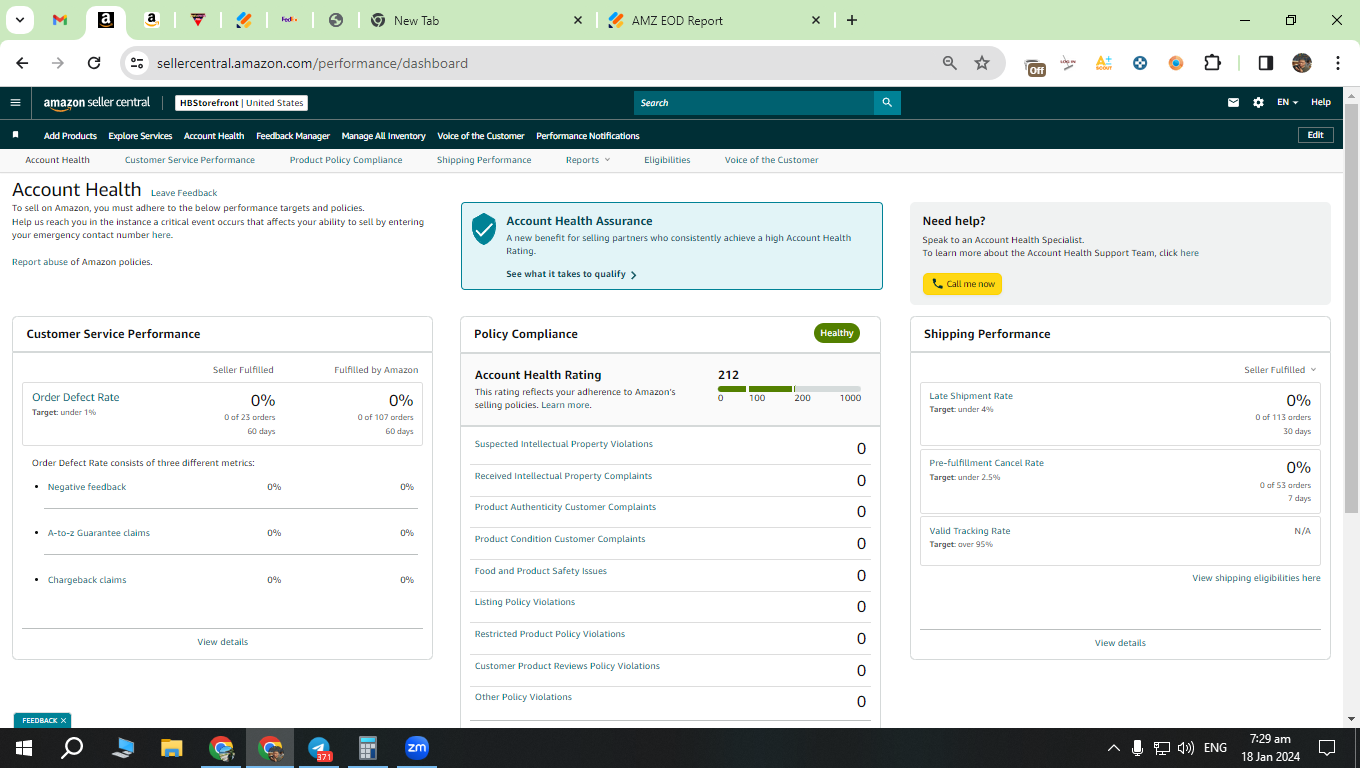Open the tab search dropdown arrow

coord(19,20)
